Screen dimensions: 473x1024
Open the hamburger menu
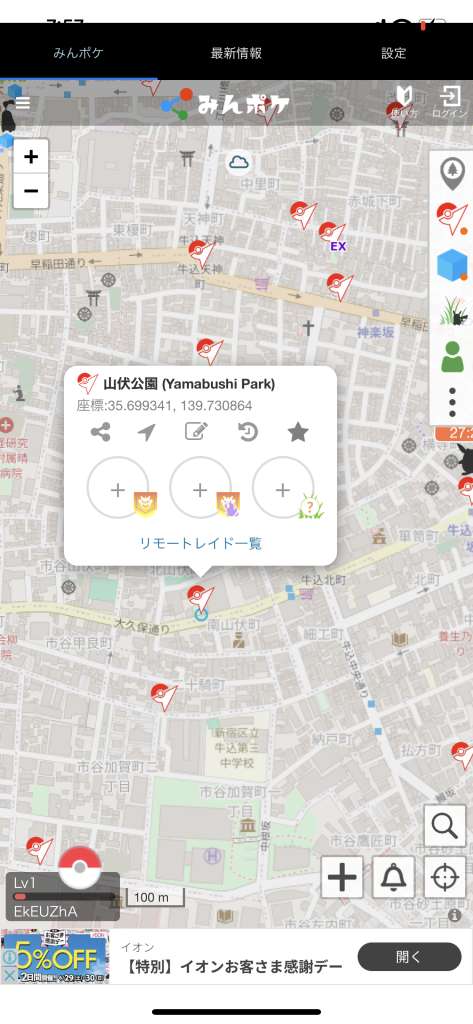23,103
